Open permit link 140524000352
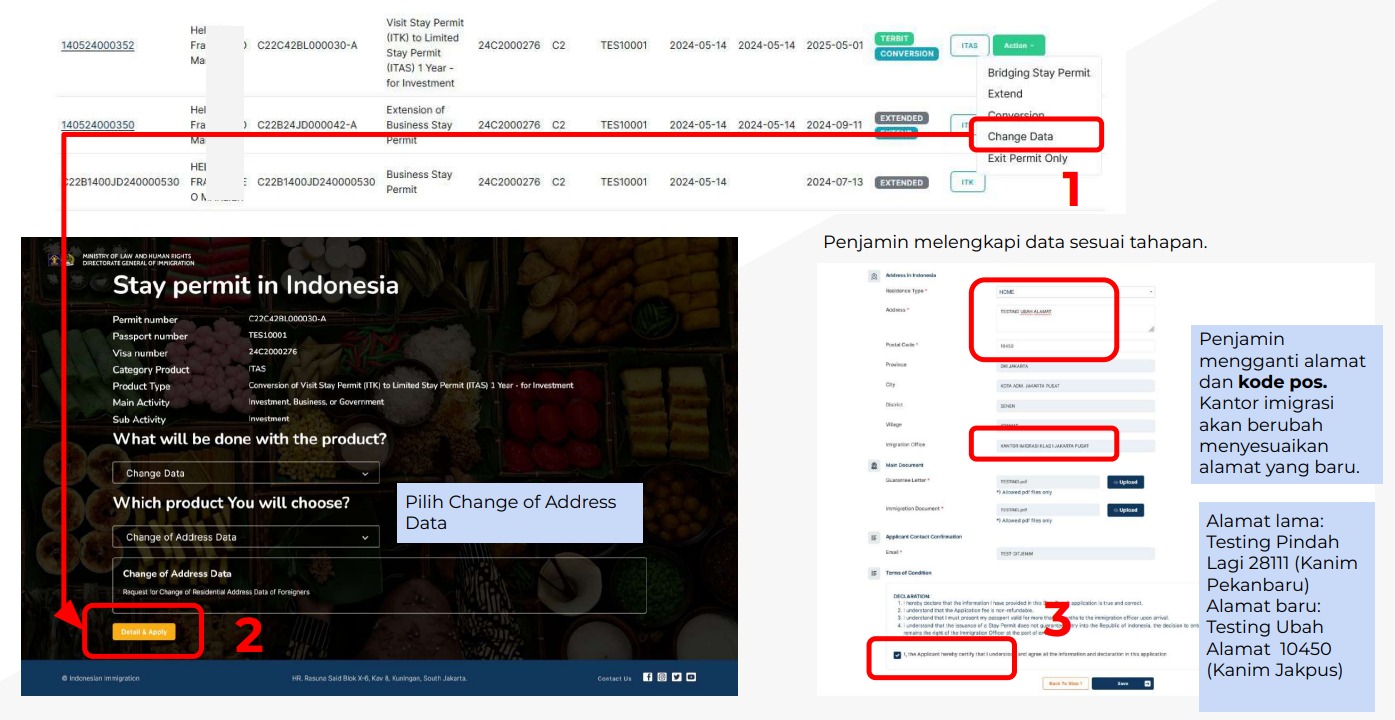This screenshot has width=1395, height=720. [x=98, y=46]
